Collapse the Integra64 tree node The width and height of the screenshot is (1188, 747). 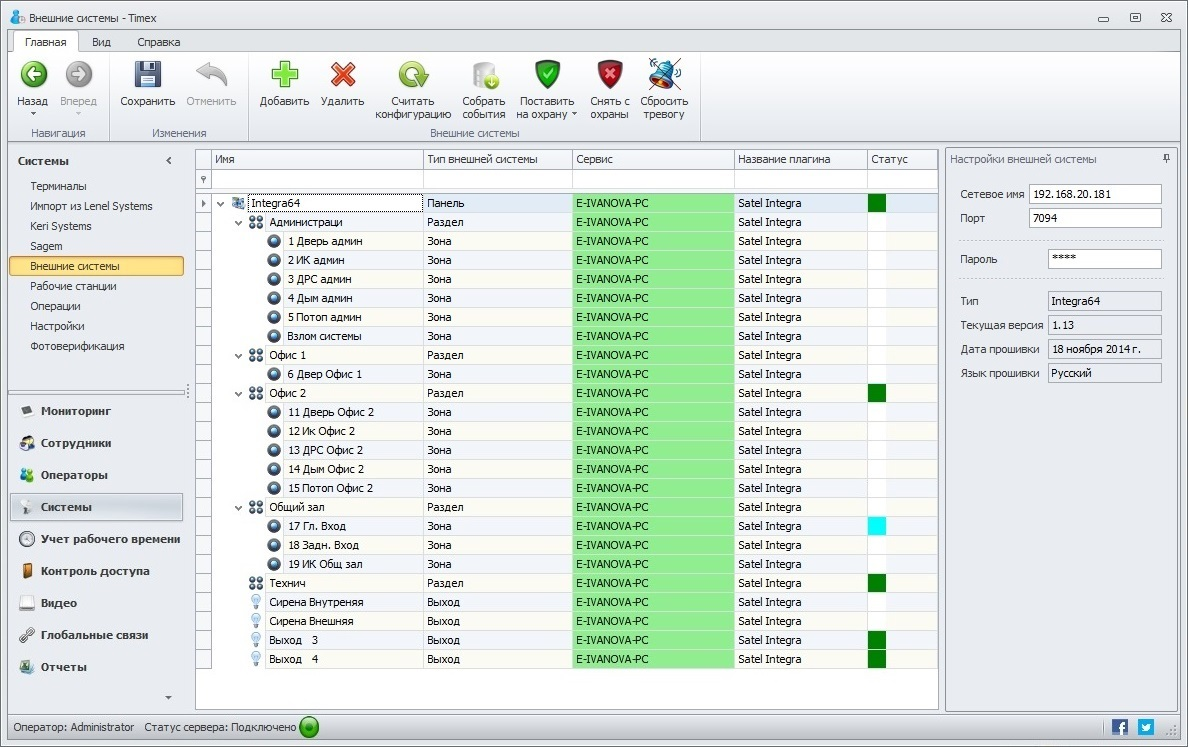pyautogui.click(x=220, y=204)
